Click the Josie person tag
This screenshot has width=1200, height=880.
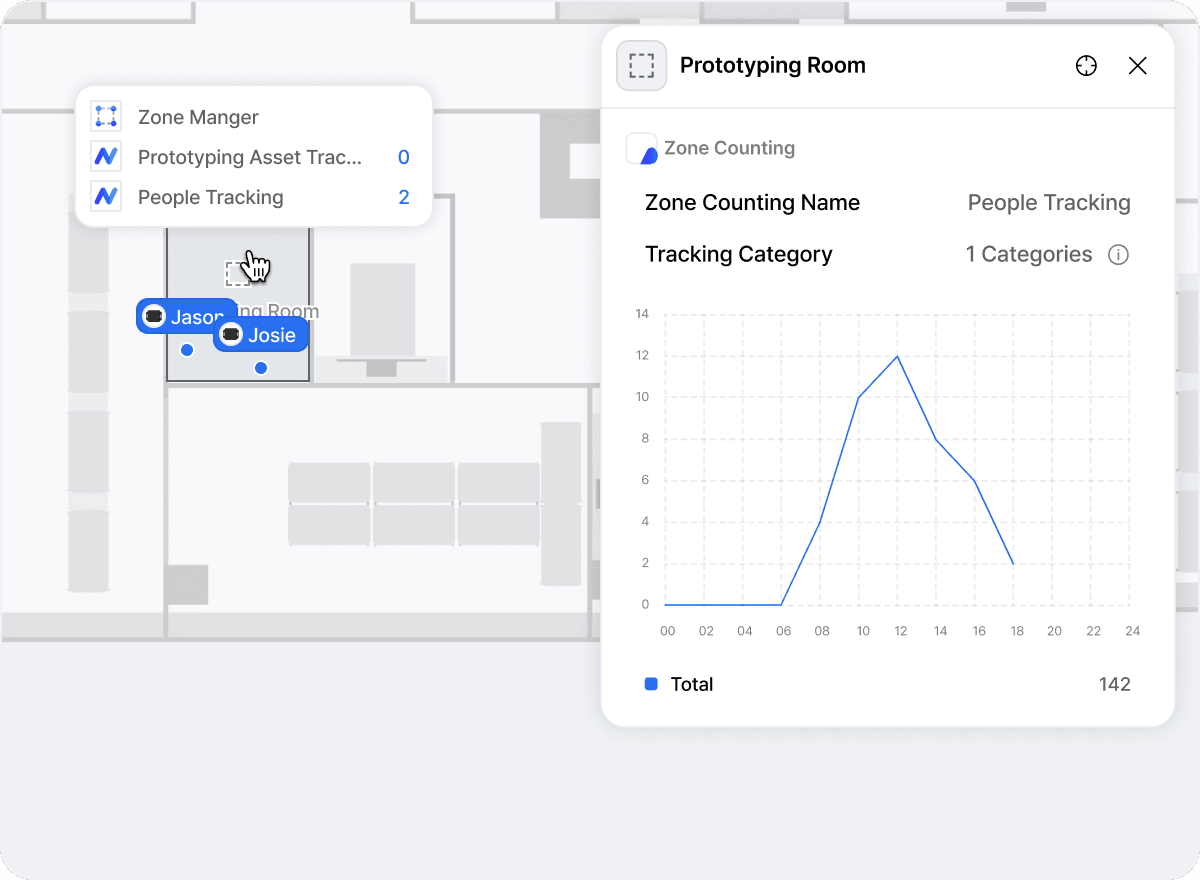click(261, 335)
